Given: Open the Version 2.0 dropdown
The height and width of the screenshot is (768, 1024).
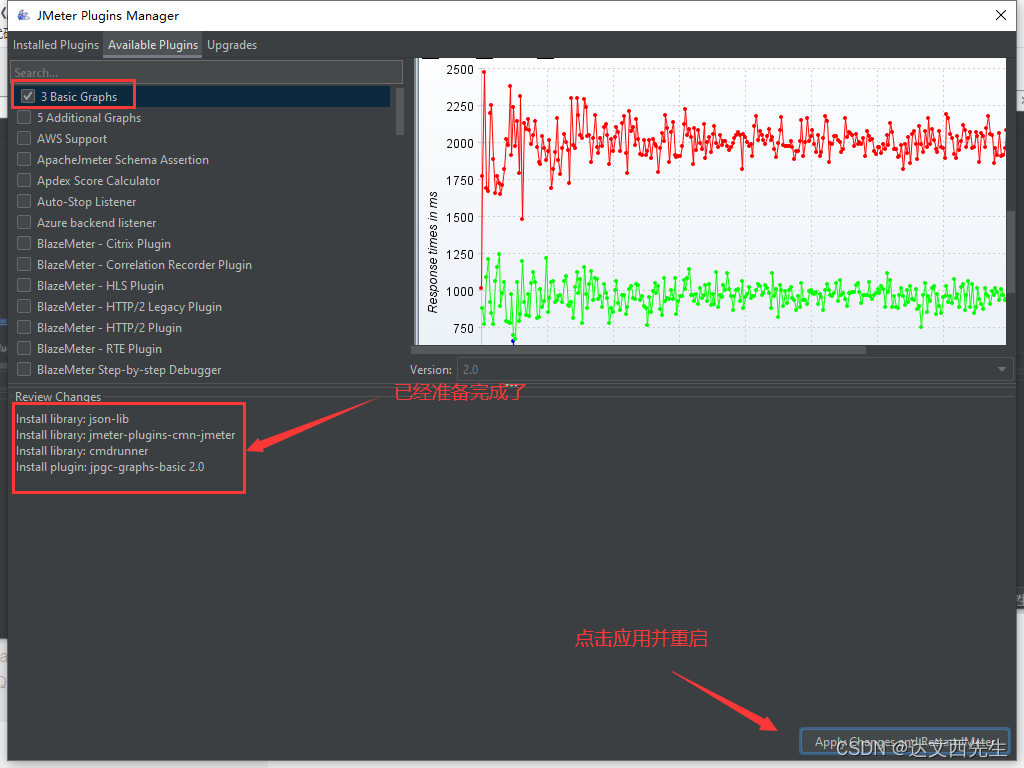Looking at the screenshot, I should (735, 370).
